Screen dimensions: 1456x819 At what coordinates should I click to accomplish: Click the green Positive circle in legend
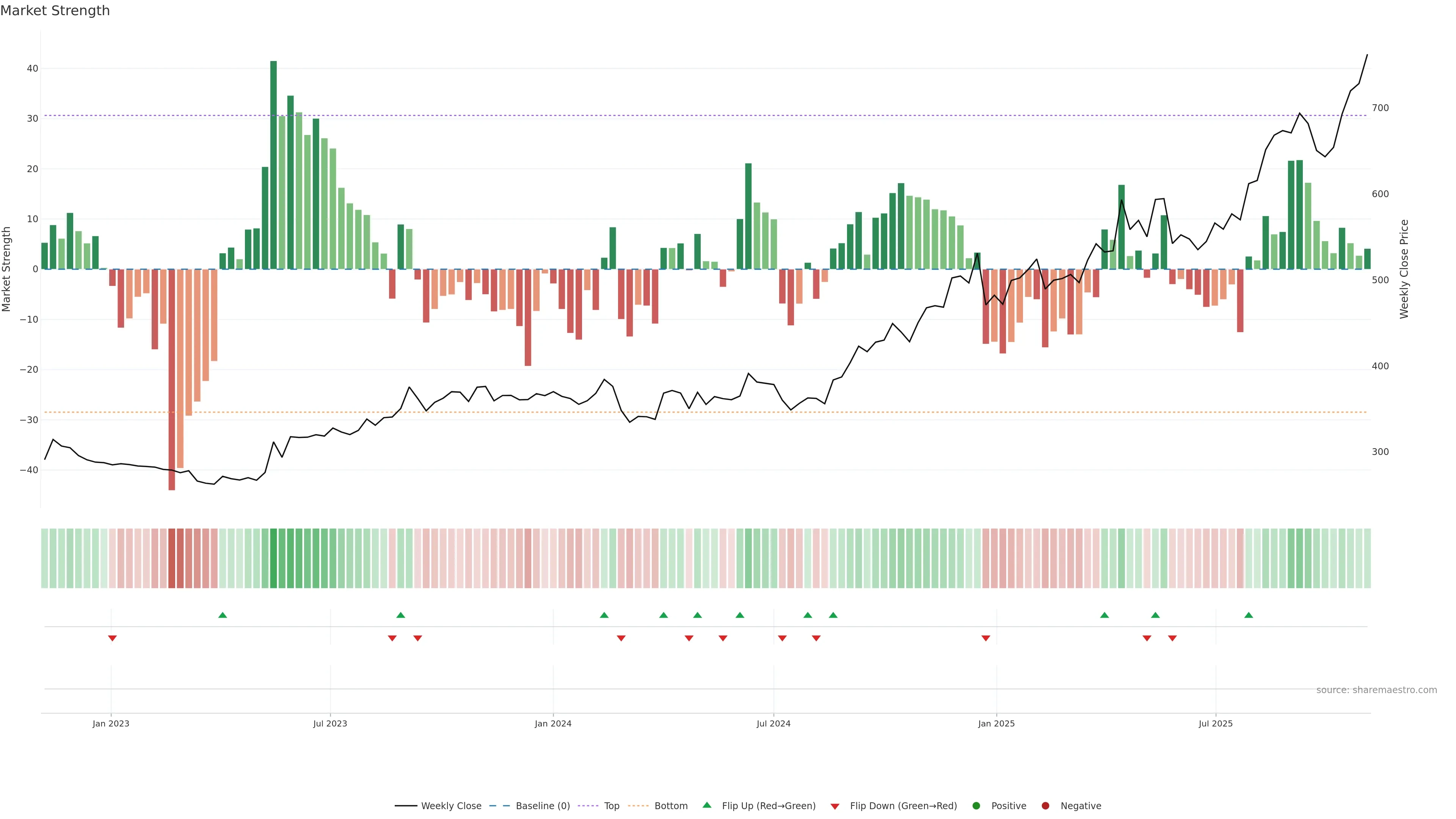coord(976,805)
